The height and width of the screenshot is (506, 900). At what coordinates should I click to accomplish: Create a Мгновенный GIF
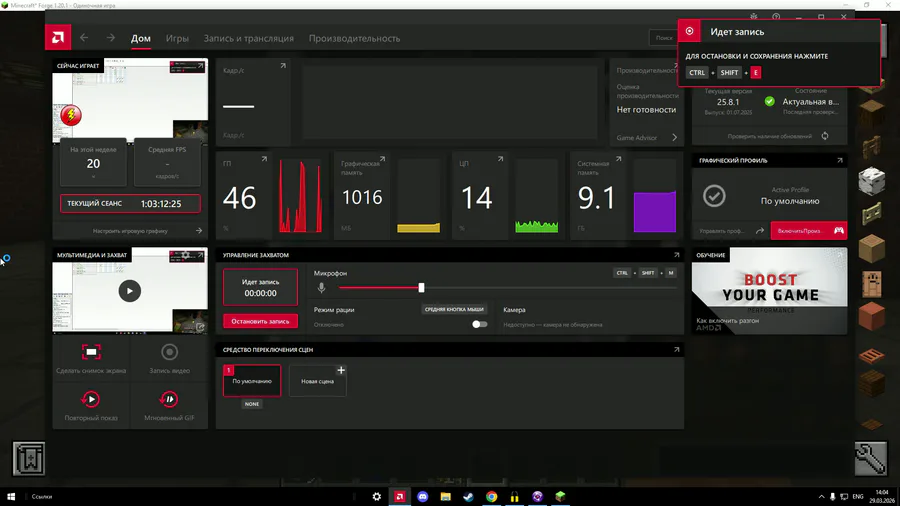pyautogui.click(x=169, y=406)
